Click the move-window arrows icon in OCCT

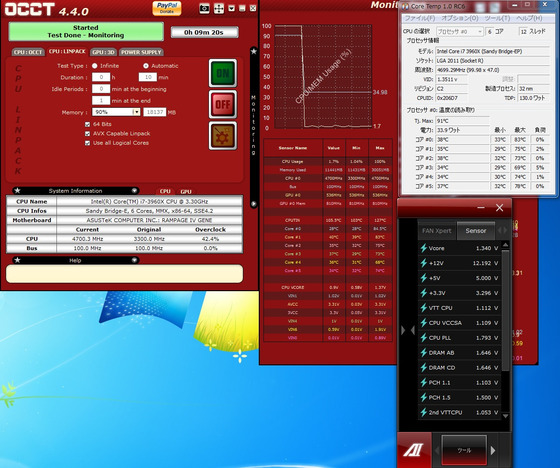219,9
